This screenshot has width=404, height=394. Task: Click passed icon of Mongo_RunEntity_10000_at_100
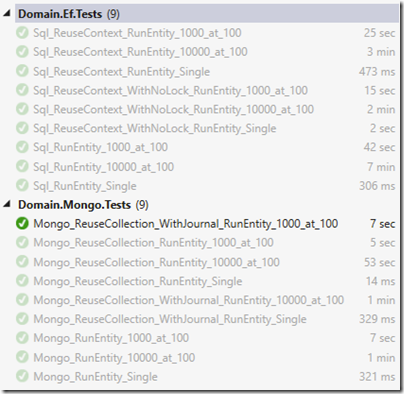point(22,357)
